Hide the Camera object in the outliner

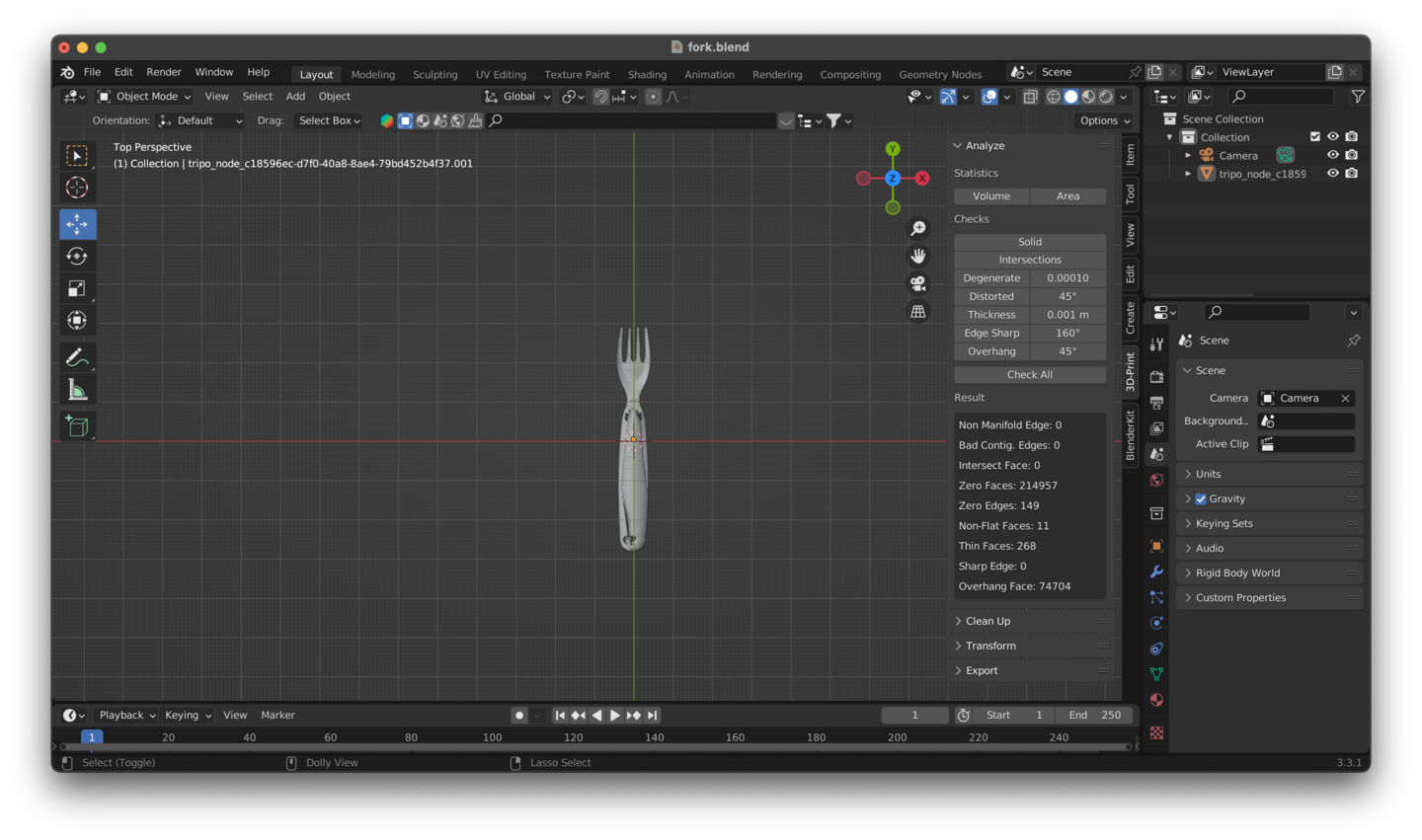(x=1332, y=155)
